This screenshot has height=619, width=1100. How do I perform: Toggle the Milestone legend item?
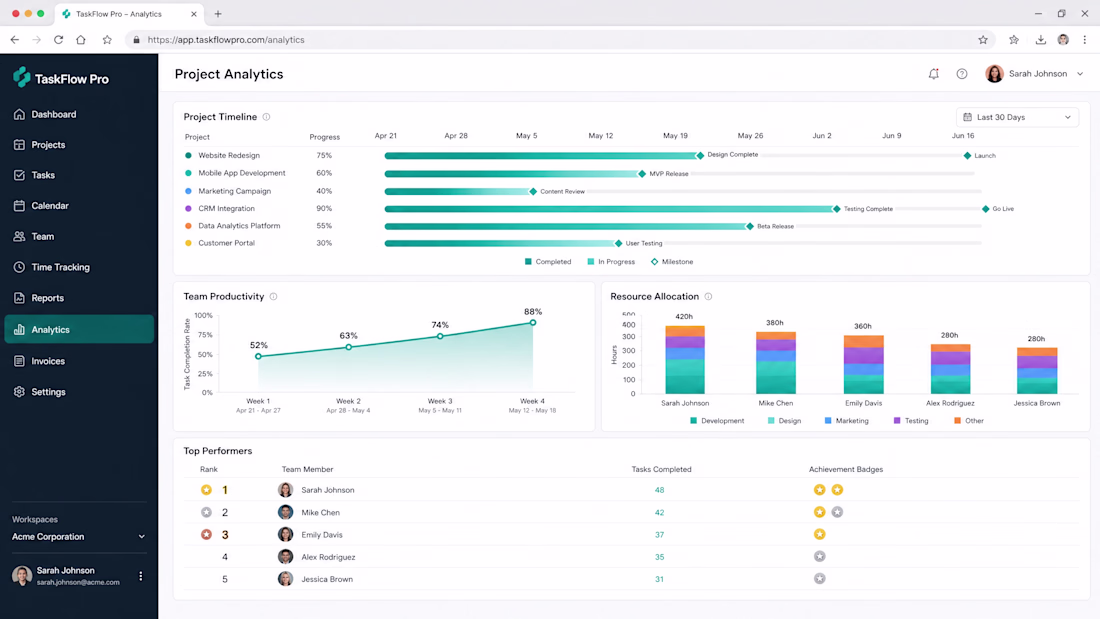(x=672, y=262)
